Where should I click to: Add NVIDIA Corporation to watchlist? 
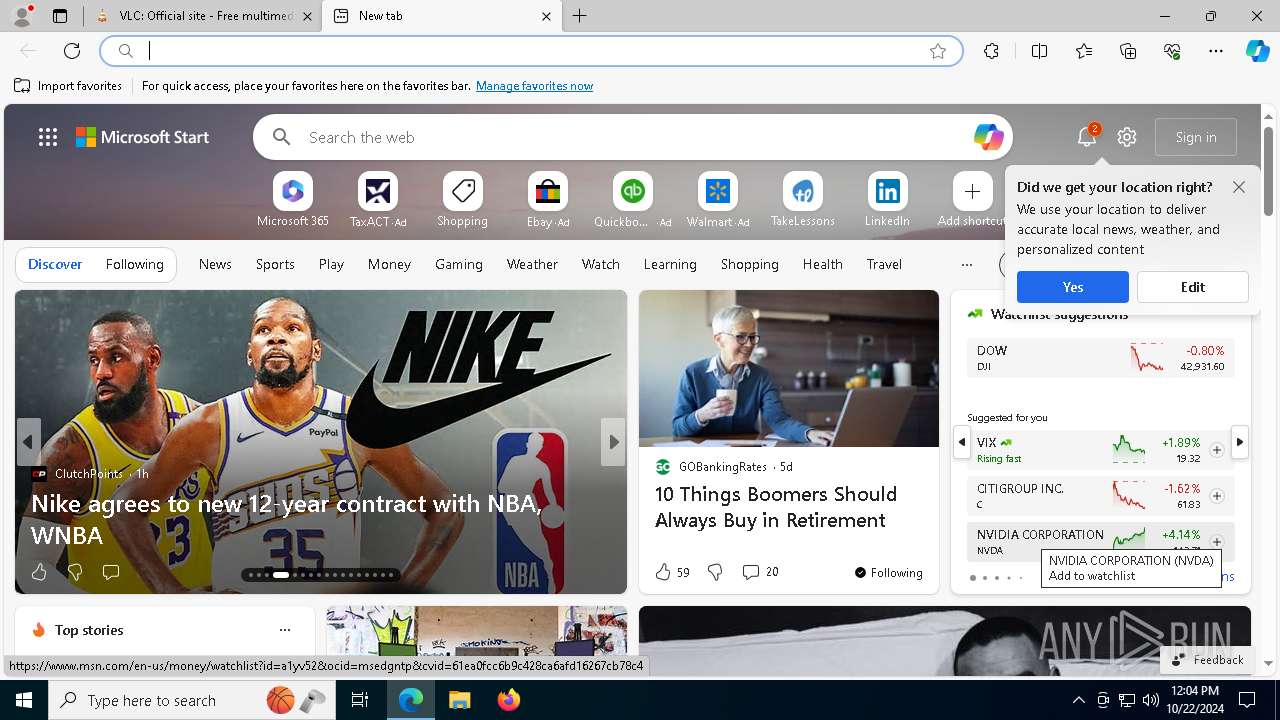(1216, 542)
